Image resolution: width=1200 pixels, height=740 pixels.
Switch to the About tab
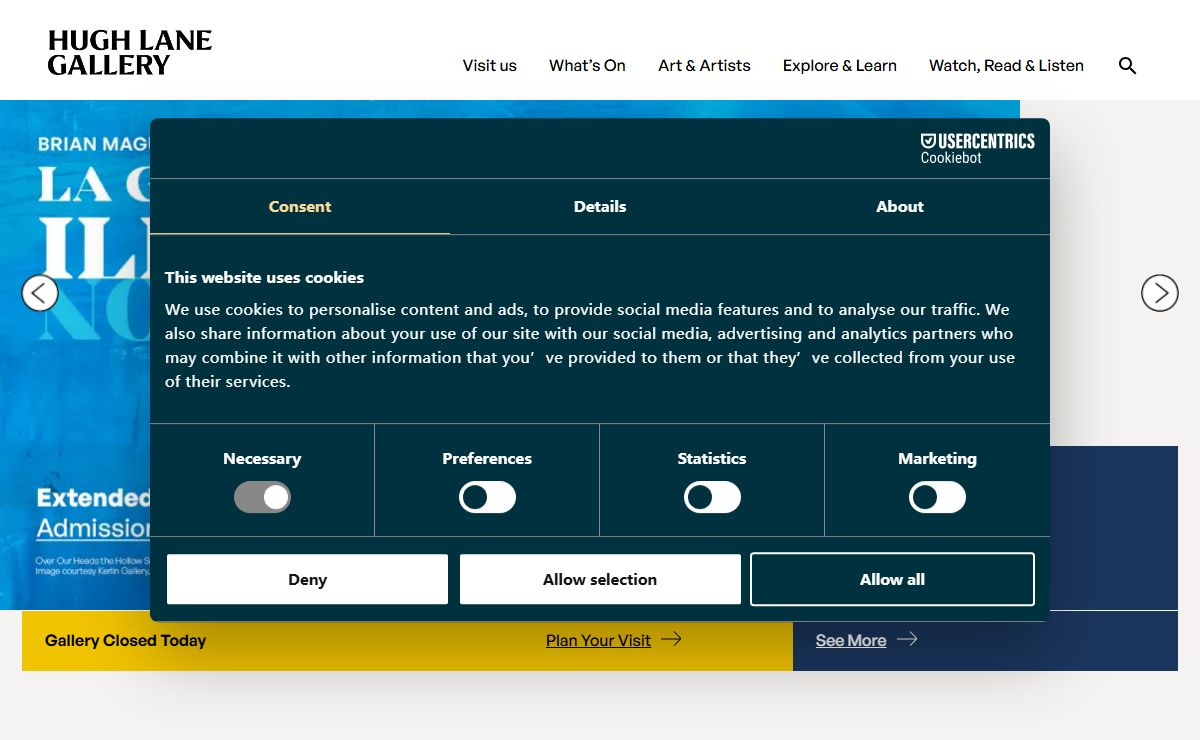tap(900, 207)
